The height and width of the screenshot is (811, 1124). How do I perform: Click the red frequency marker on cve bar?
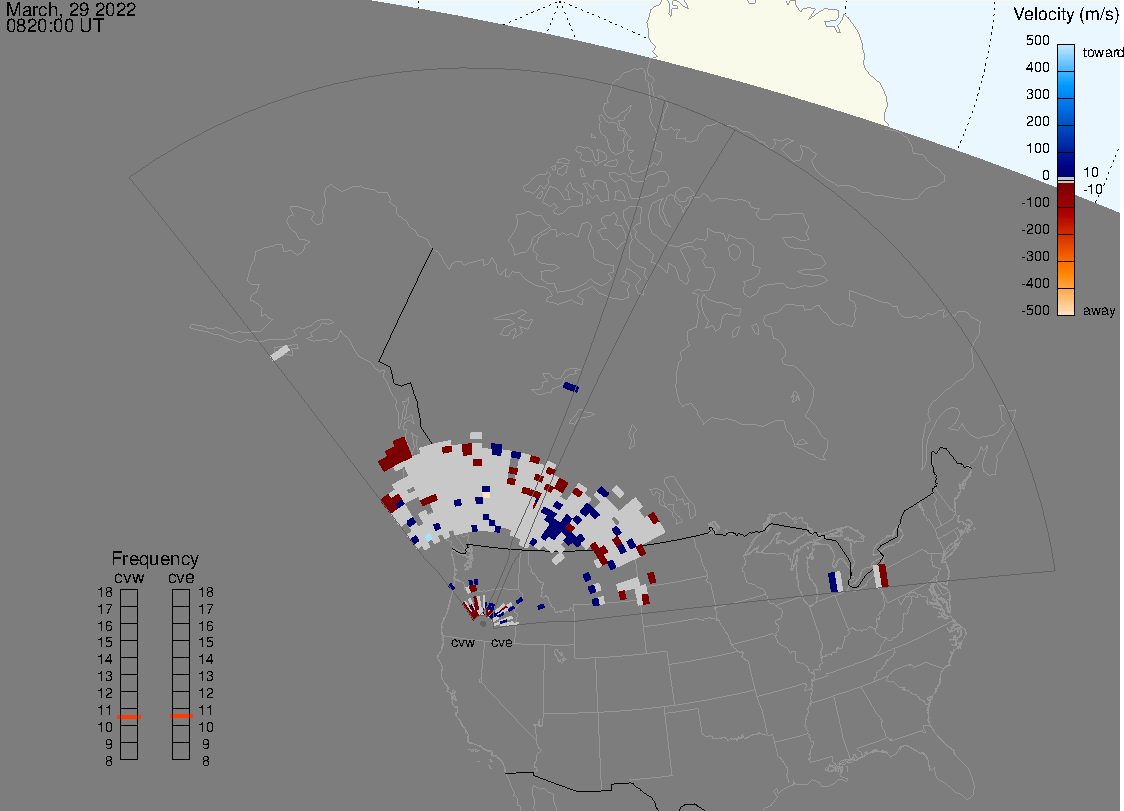(x=181, y=716)
